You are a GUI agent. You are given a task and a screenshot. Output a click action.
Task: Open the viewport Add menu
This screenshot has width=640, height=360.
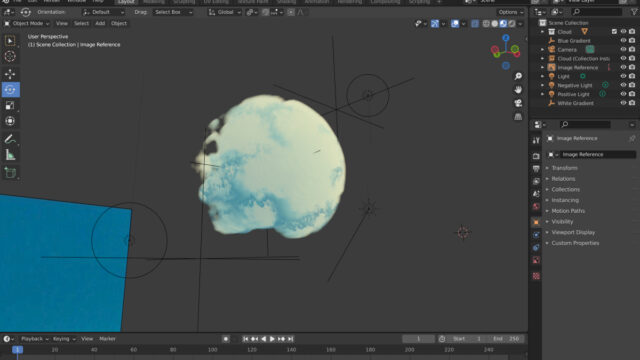tap(100, 23)
